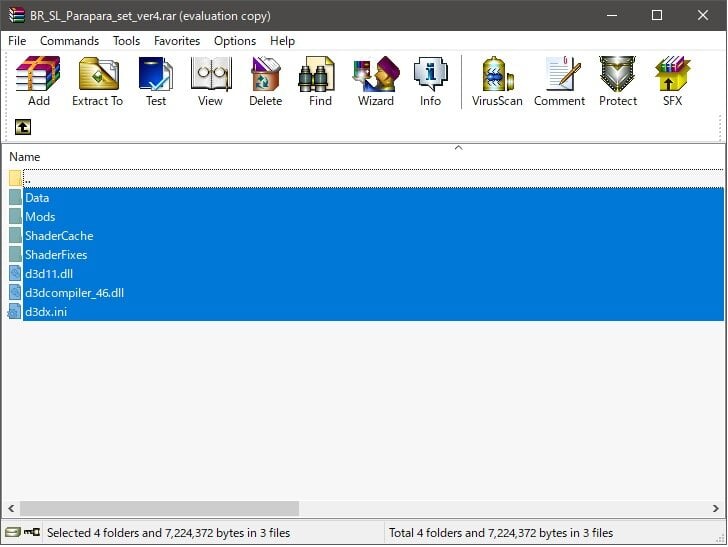Click the ShaderCache folder icon

(x=15, y=235)
